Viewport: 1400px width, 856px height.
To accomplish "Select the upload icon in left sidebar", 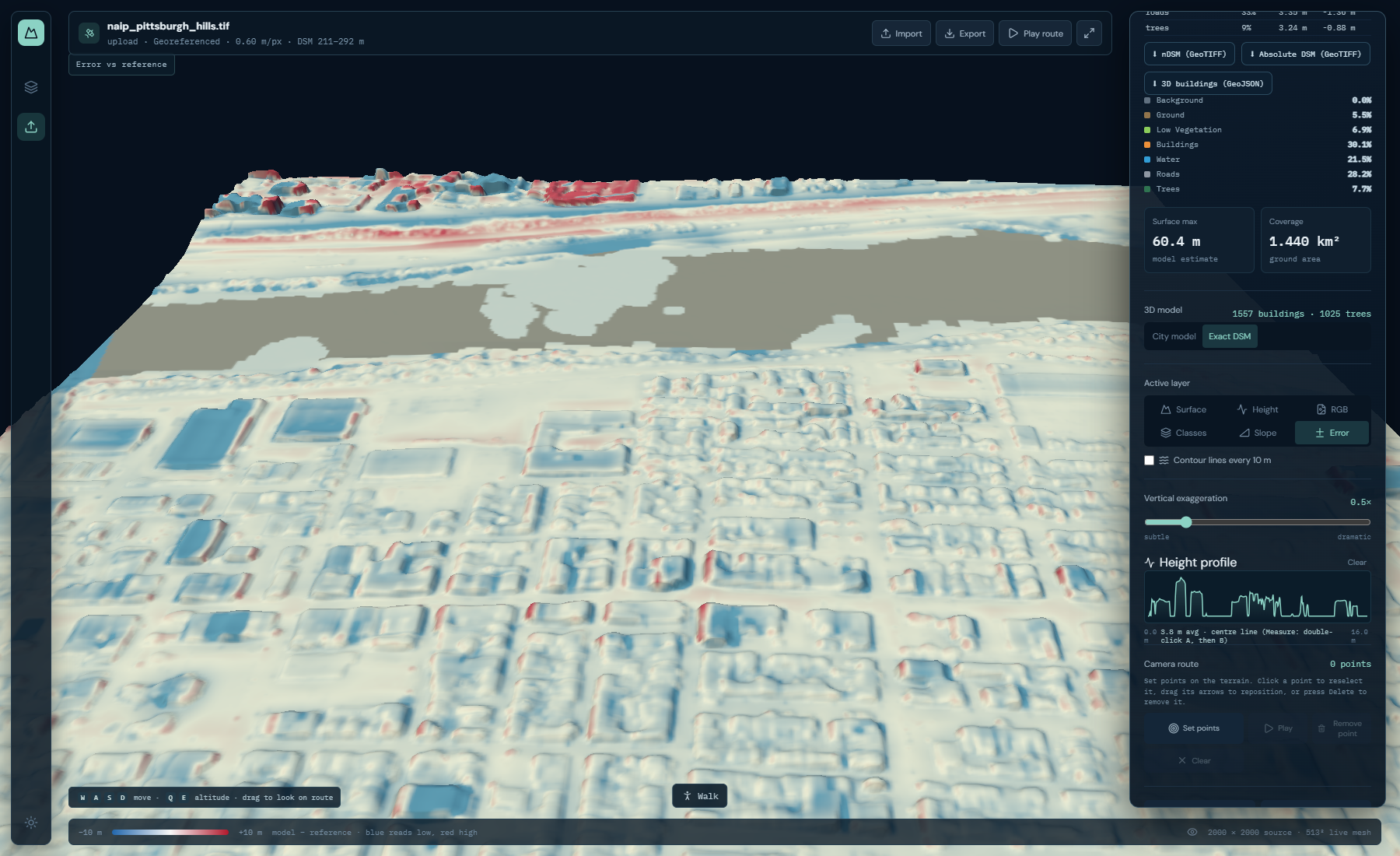I will coord(31,127).
